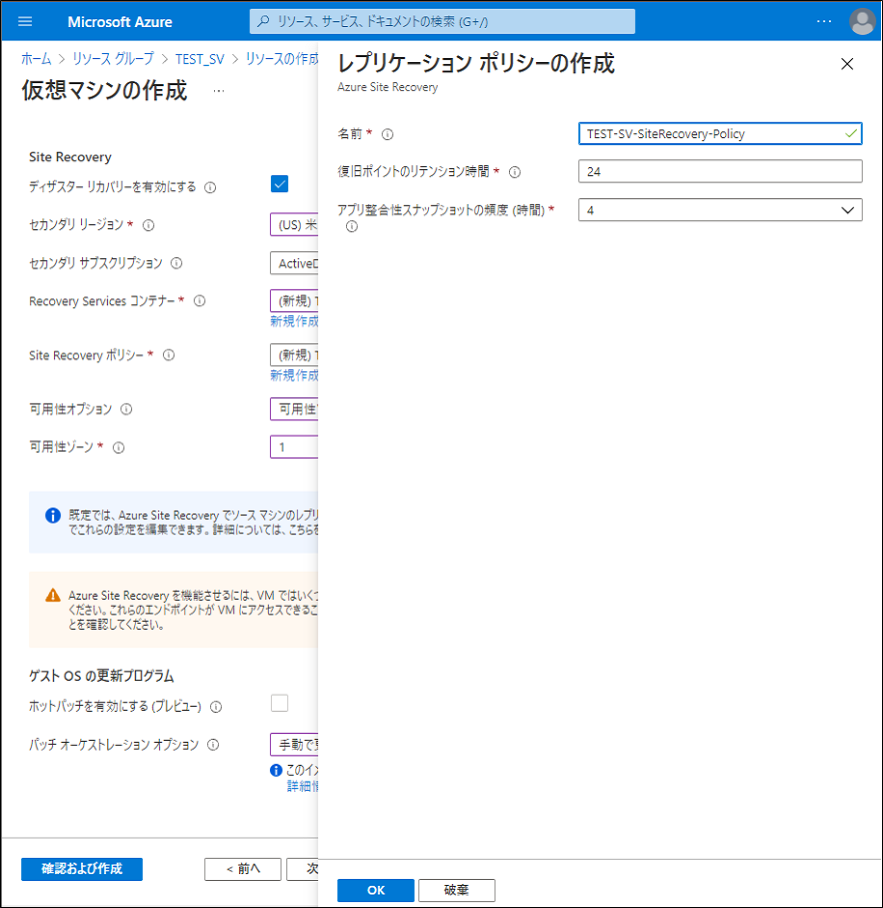This screenshot has width=883, height=908.
Task: Show info for アプリ整合性スナップショットの頻度
Action: (351, 226)
